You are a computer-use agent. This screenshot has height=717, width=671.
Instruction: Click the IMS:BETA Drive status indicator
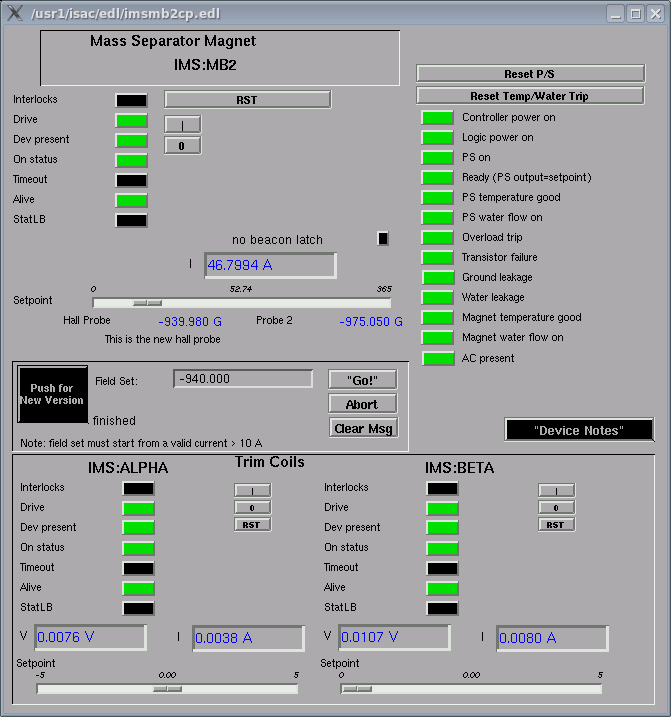pyautogui.click(x=442, y=508)
